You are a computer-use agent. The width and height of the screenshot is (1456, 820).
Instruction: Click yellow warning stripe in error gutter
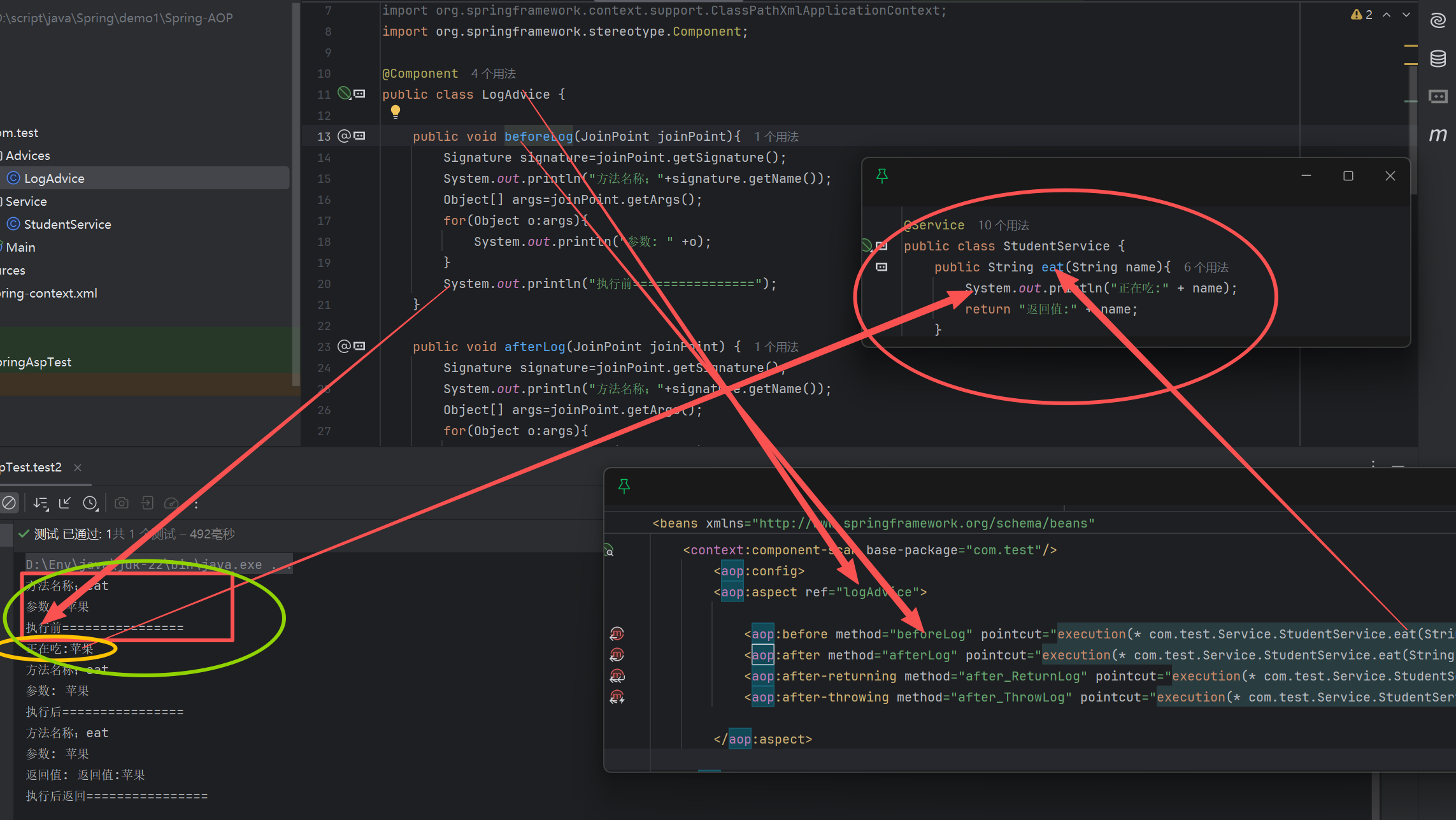click(1411, 46)
